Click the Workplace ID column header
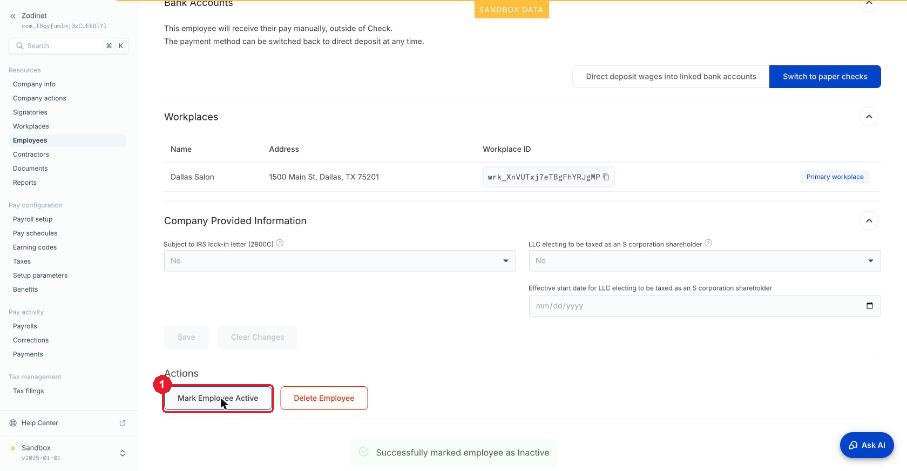 pos(507,149)
